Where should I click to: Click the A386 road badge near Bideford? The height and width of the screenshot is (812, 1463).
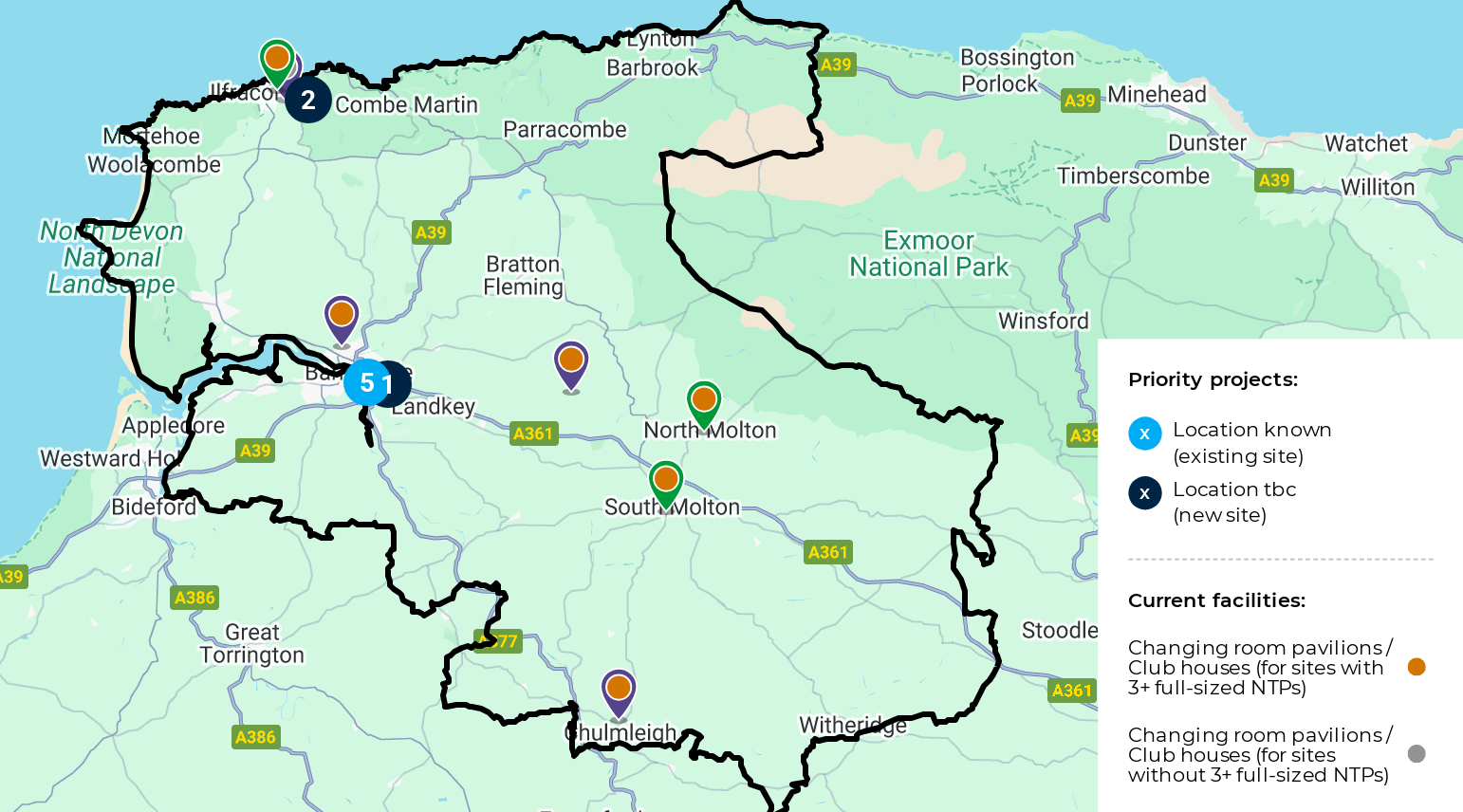pyautogui.click(x=195, y=598)
